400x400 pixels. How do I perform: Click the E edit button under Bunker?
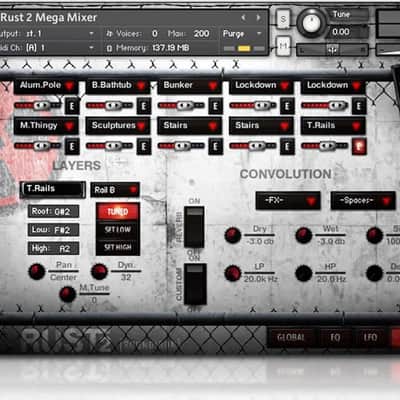click(215, 106)
